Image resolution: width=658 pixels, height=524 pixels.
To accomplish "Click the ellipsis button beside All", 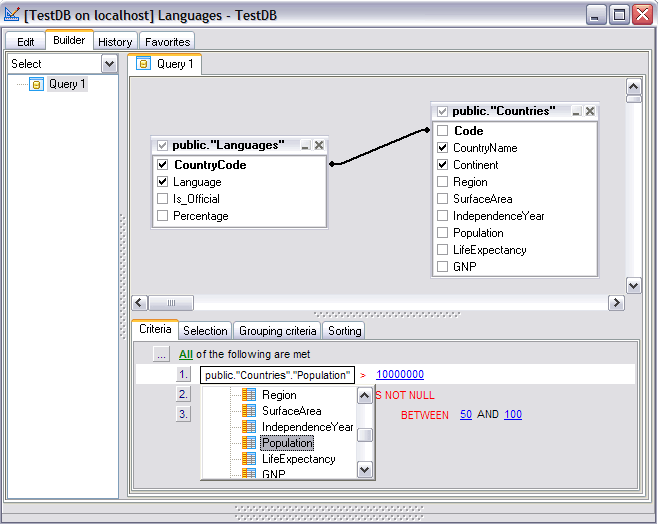I will click(161, 354).
